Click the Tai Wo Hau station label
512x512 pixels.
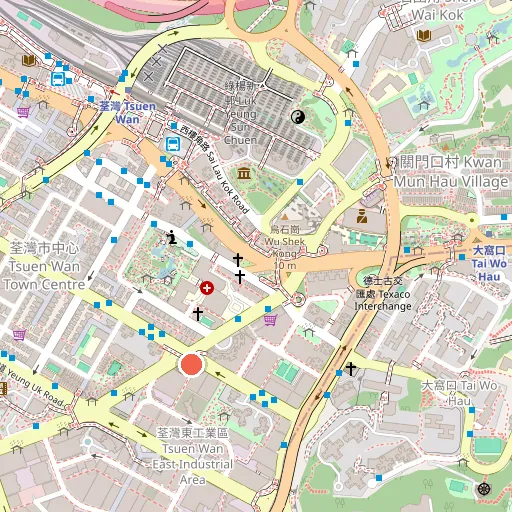(489, 263)
